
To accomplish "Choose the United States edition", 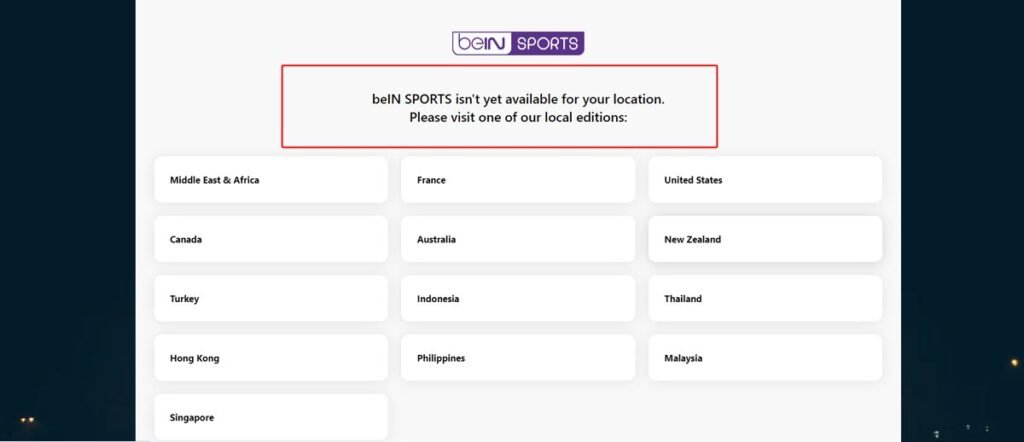I will point(765,180).
